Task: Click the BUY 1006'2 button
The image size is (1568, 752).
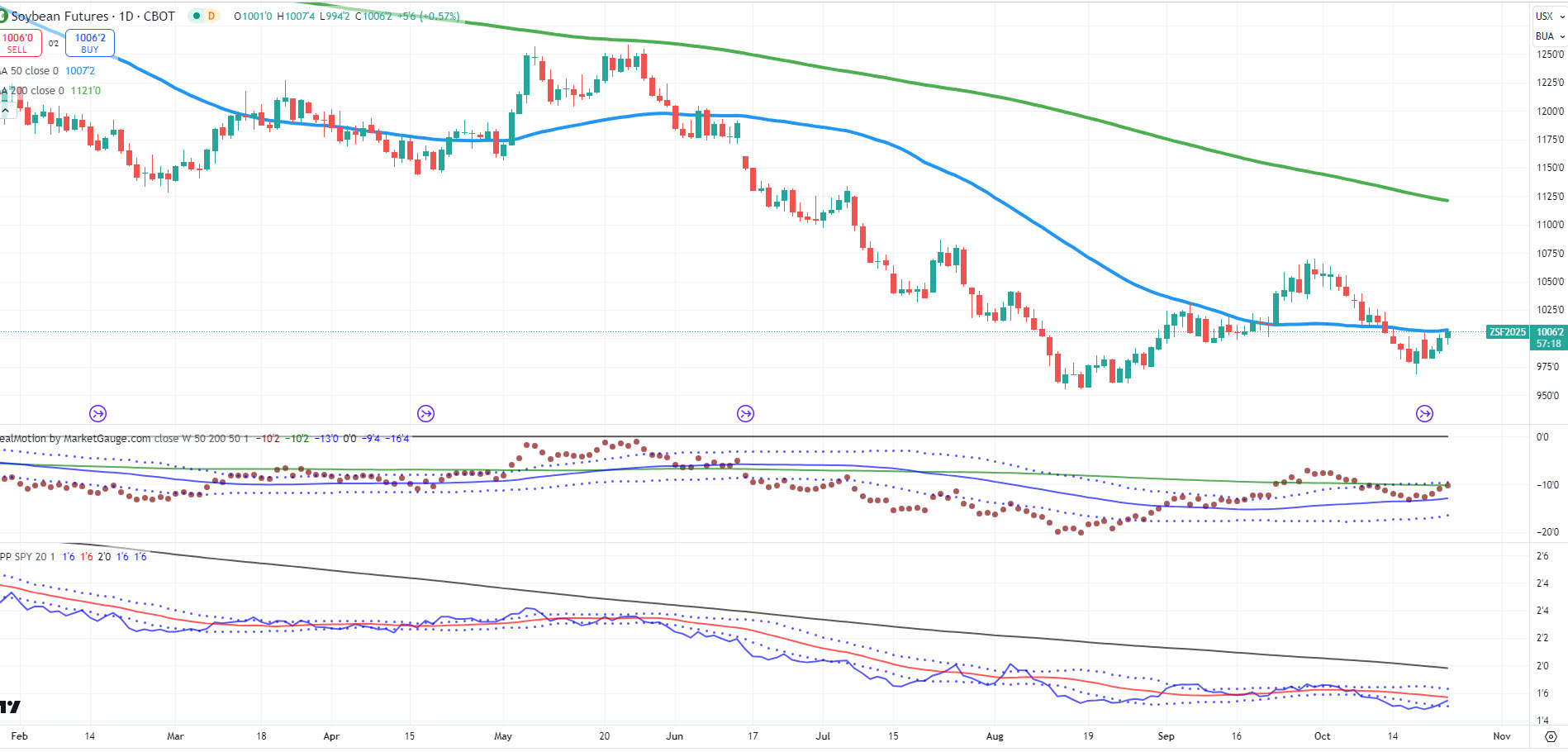Action: (90, 43)
